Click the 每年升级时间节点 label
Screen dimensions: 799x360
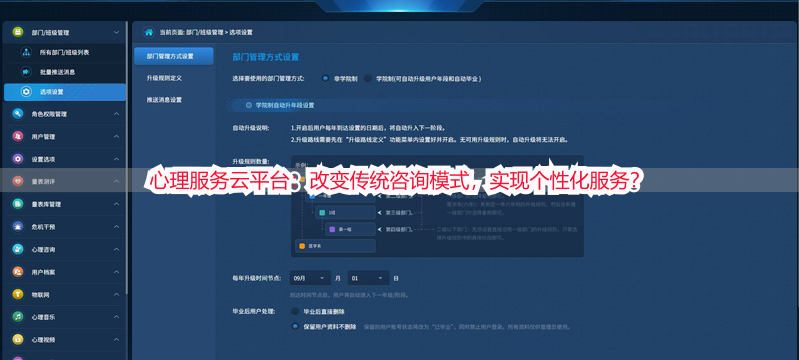256,278
